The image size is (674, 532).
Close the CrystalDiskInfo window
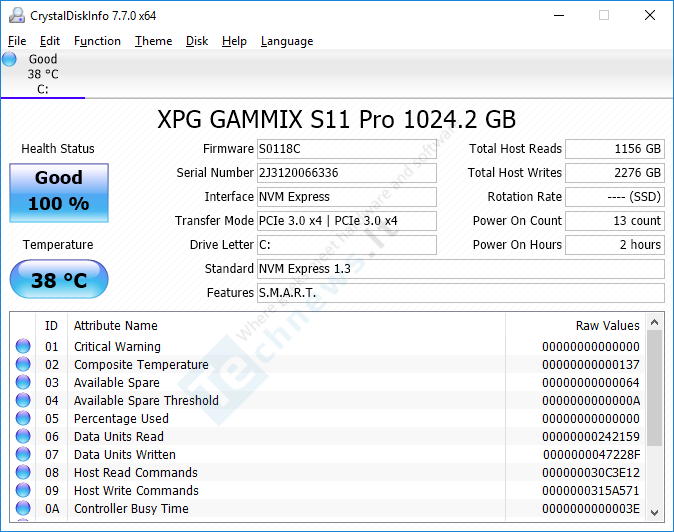pyautogui.click(x=650, y=15)
